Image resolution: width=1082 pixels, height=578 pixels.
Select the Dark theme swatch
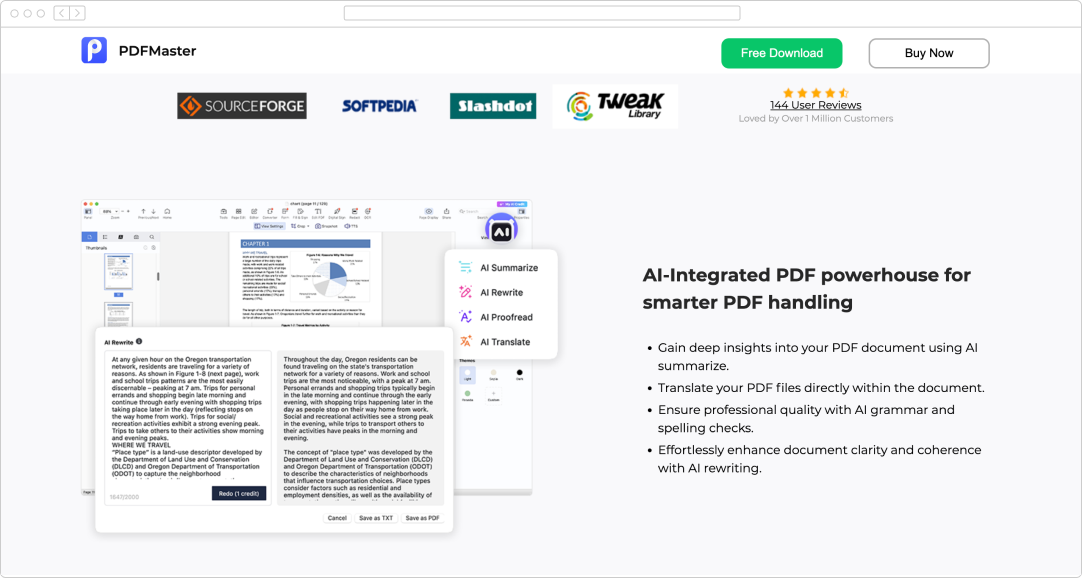tap(519, 373)
